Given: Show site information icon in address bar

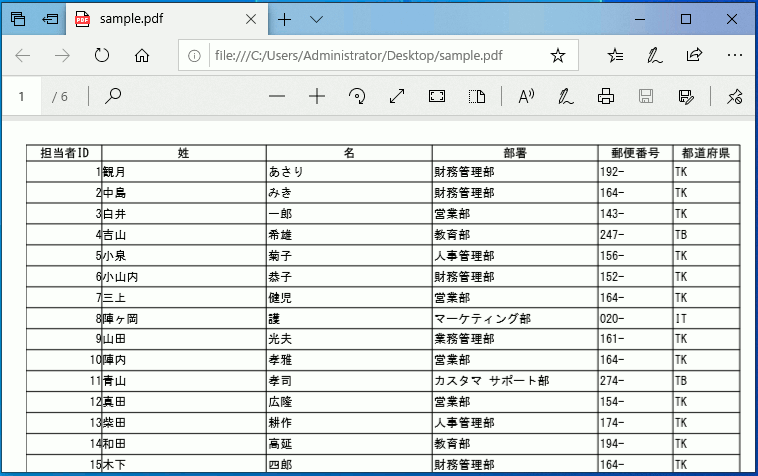Looking at the screenshot, I should pyautogui.click(x=194, y=56).
